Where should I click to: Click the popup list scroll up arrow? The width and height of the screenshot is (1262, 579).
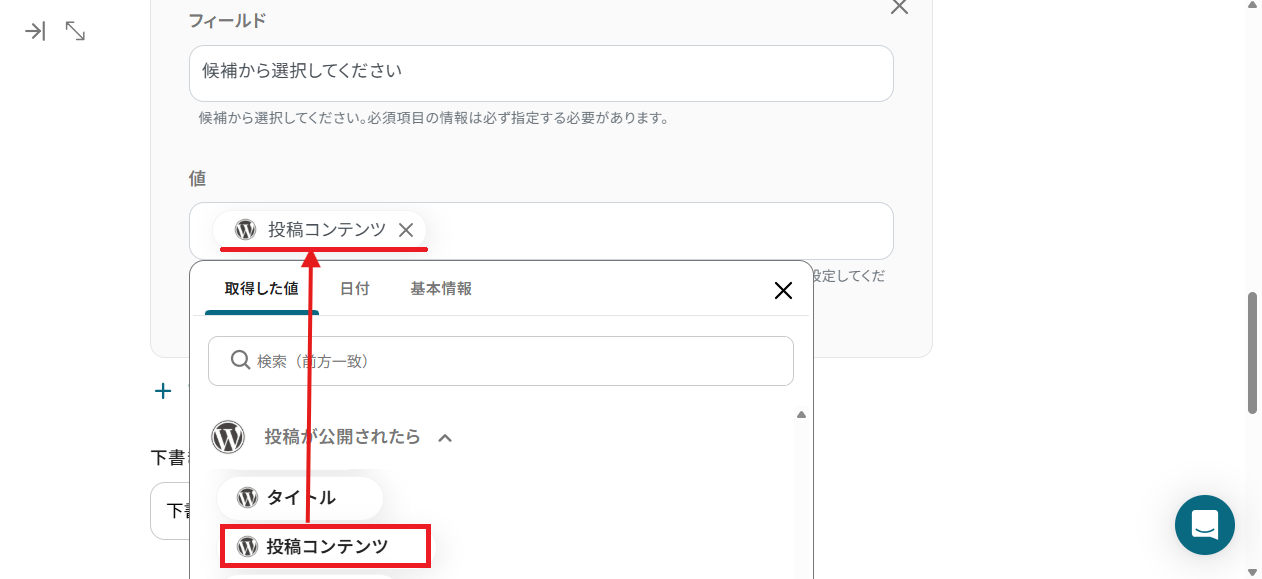(801, 415)
